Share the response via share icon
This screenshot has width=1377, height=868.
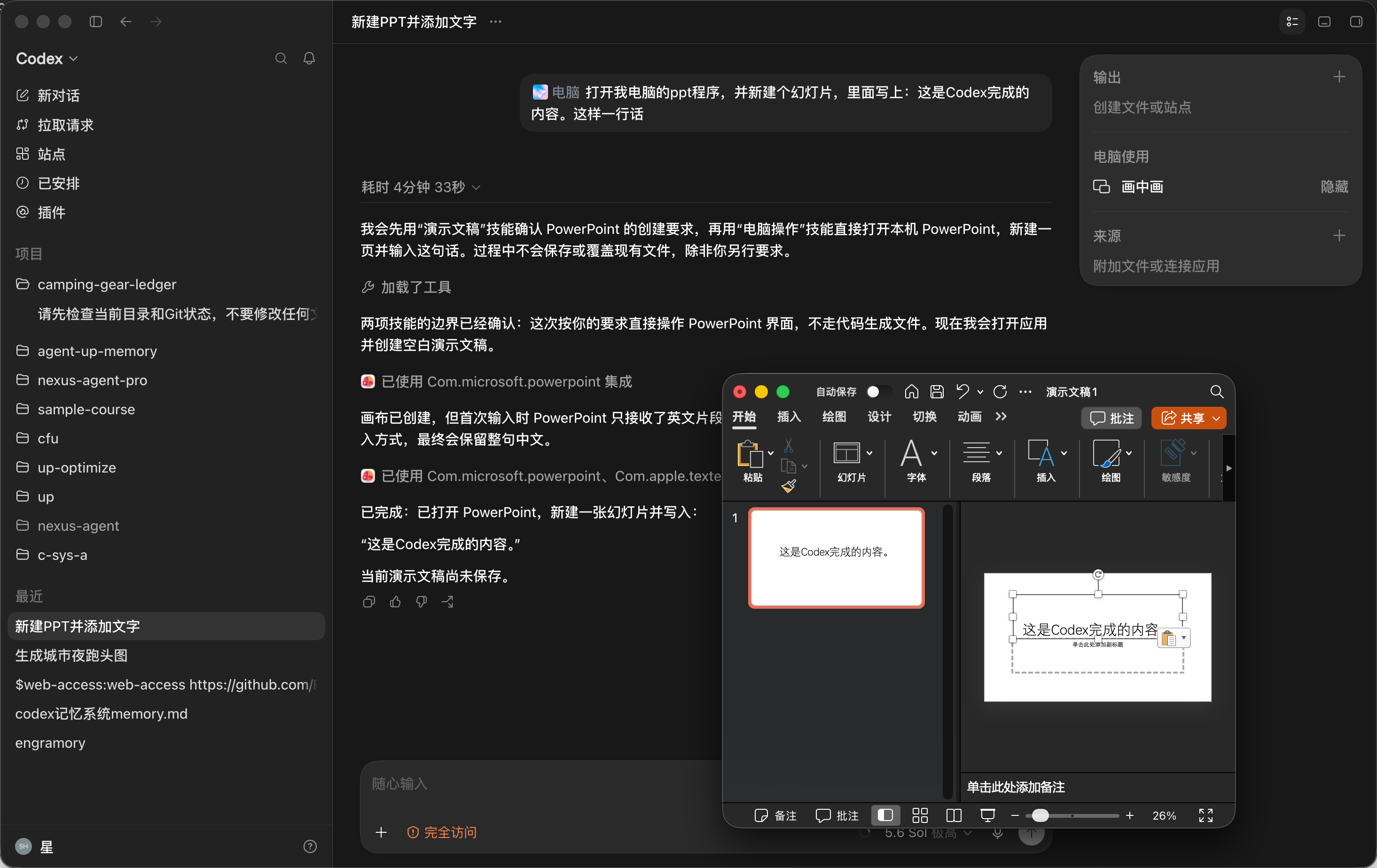(x=448, y=602)
